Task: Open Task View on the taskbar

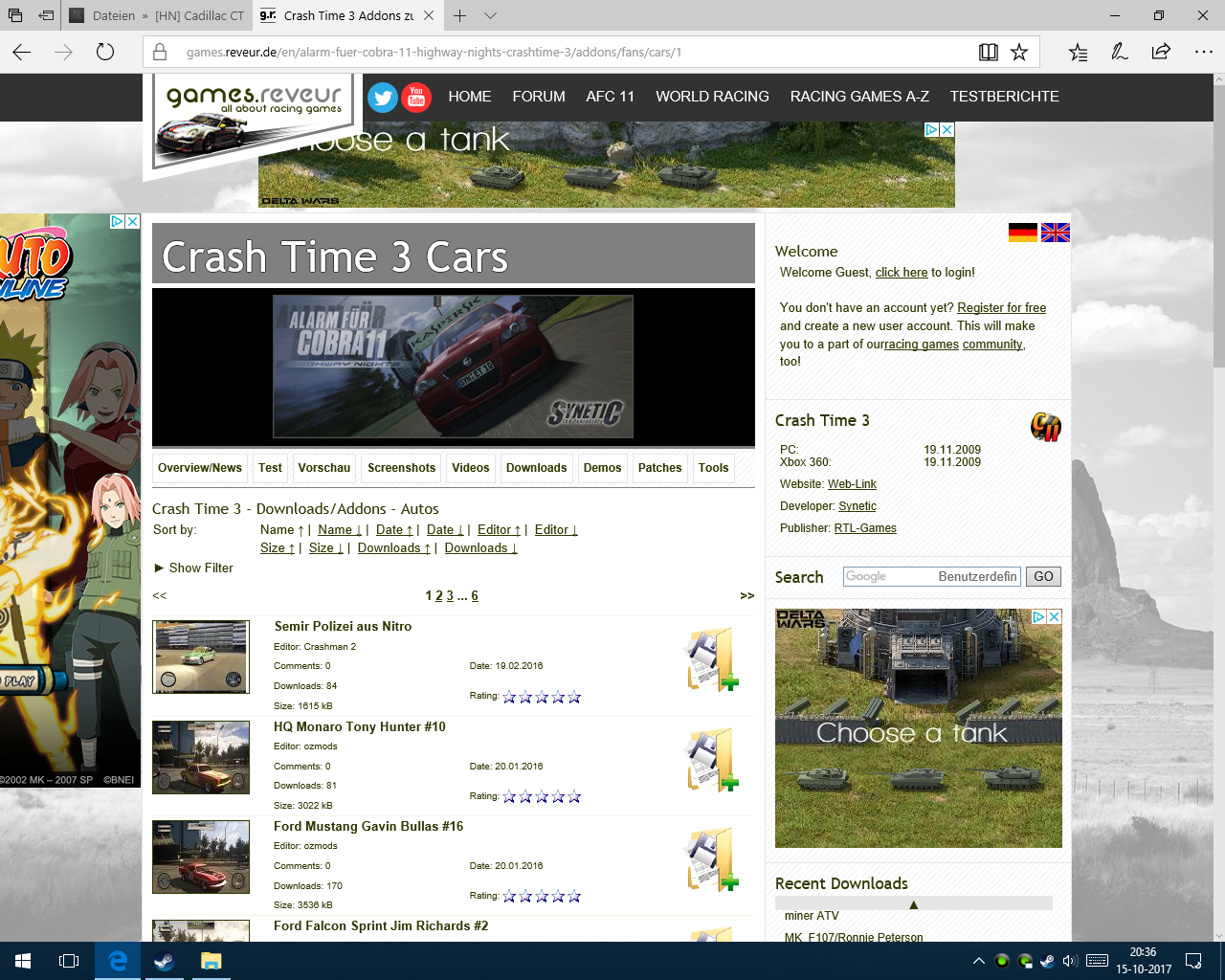Action: [69, 961]
